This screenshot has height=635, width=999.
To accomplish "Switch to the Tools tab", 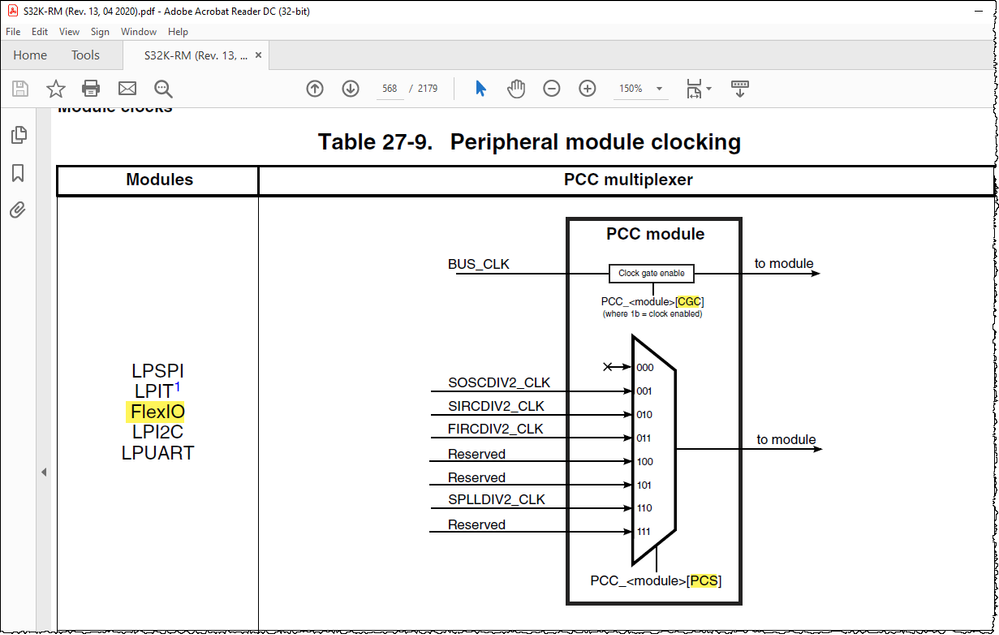I will click(x=85, y=55).
